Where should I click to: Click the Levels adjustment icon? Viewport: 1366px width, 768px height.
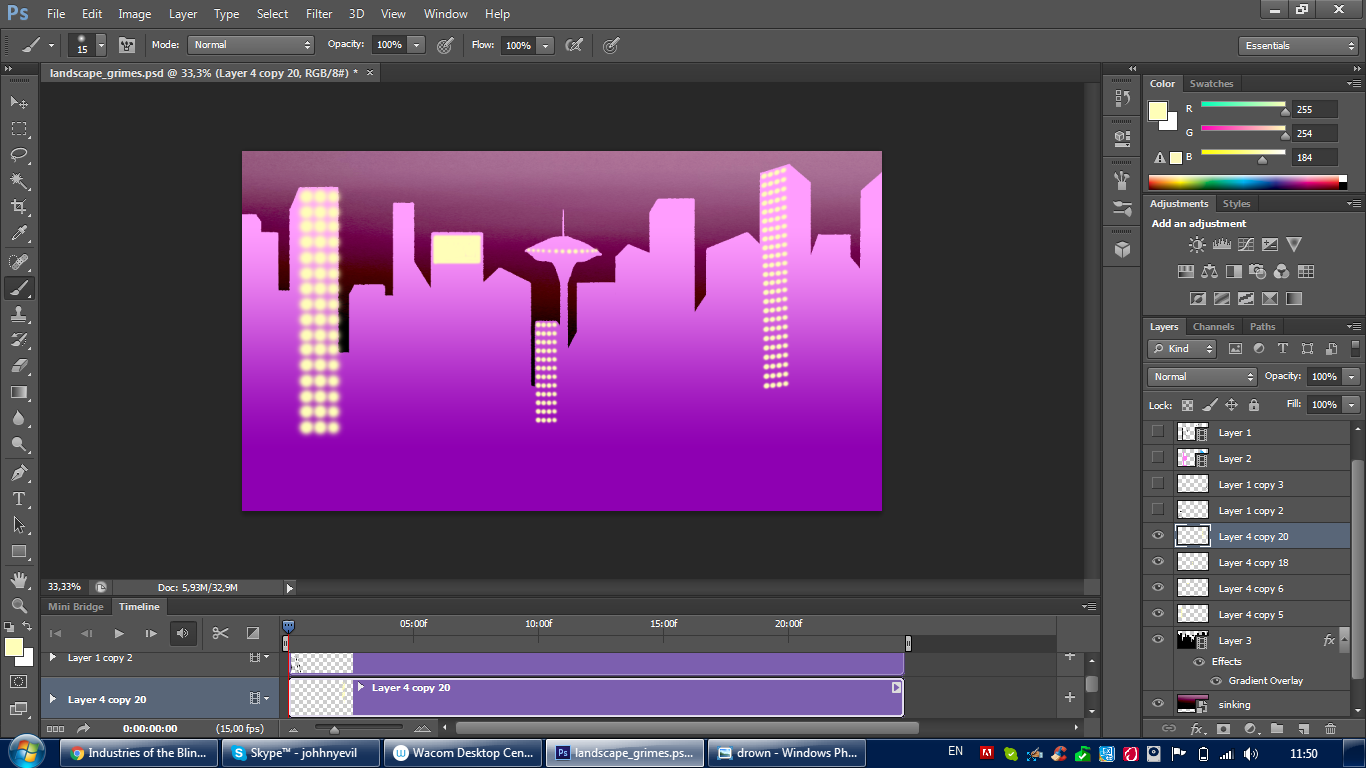point(1221,244)
